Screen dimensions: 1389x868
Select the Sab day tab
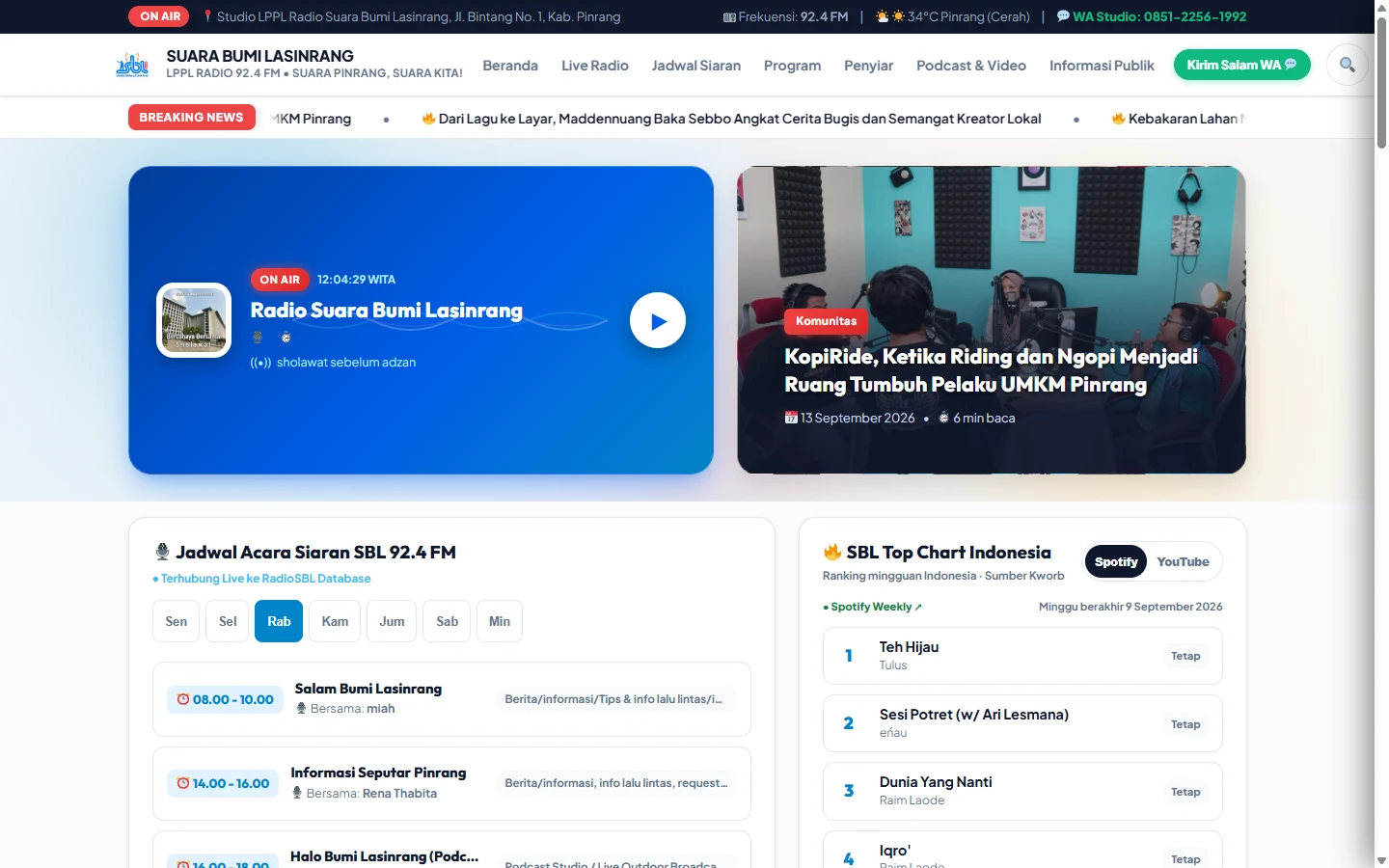[448, 621]
